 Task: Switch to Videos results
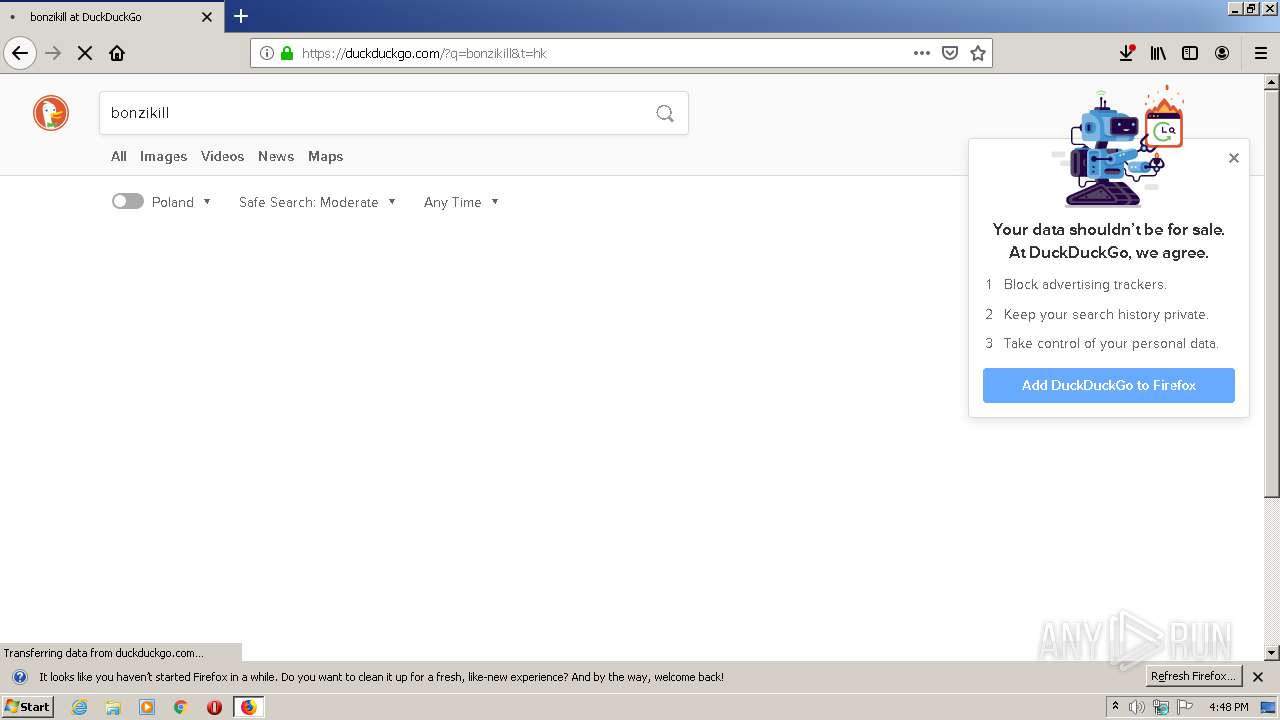coord(222,156)
